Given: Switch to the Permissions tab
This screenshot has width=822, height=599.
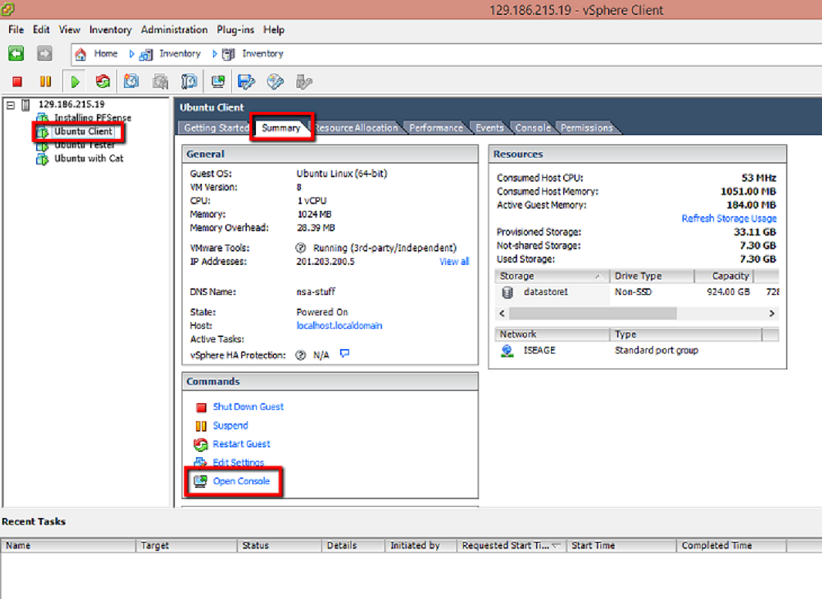Looking at the screenshot, I should pos(587,128).
